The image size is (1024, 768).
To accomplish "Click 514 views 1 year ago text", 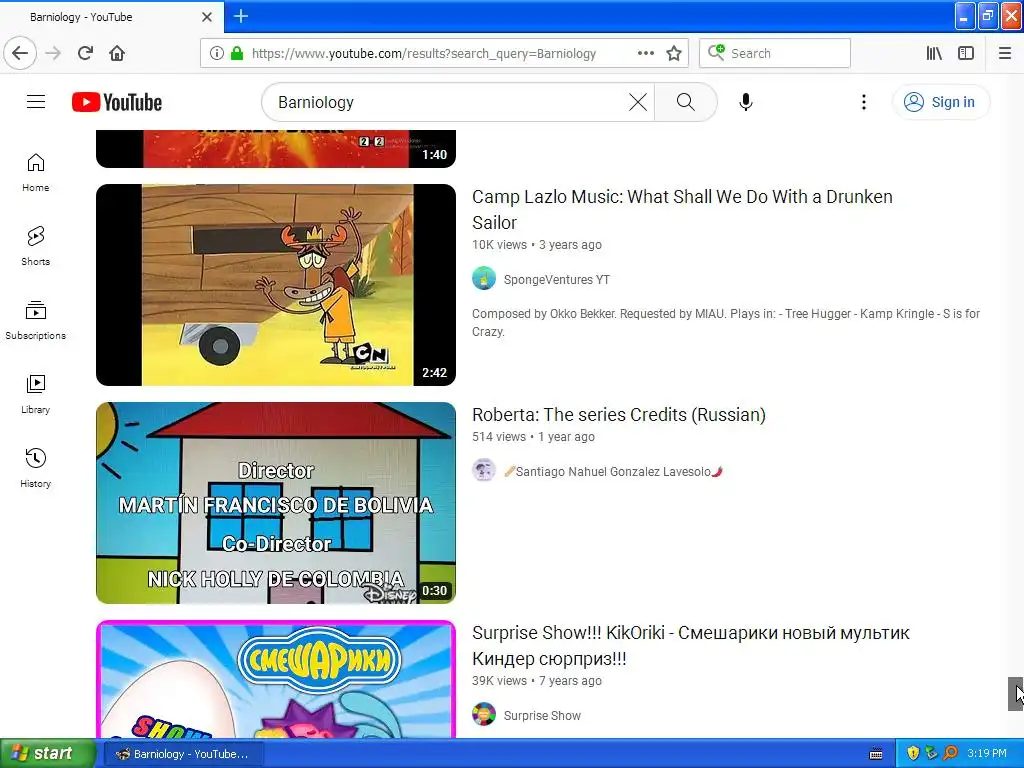I will tap(534, 437).
